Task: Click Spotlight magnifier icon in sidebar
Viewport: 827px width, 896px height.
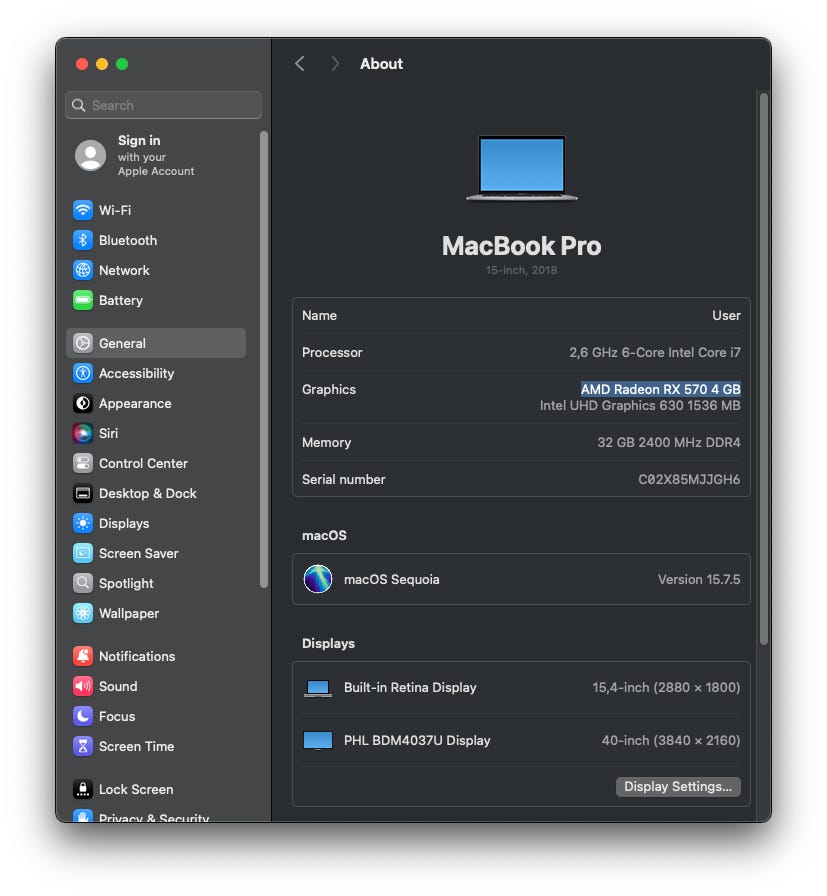Action: (x=83, y=583)
